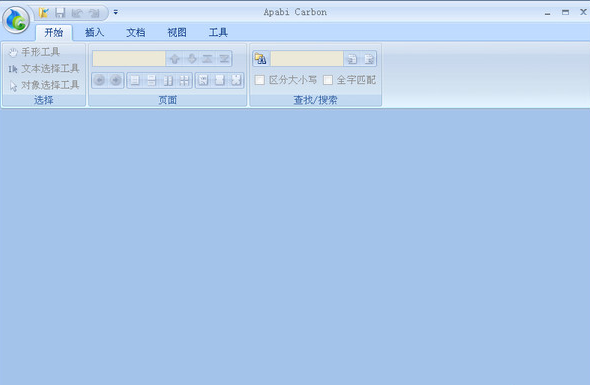Click the search text input field
This screenshot has width=590, height=385.
(307, 59)
